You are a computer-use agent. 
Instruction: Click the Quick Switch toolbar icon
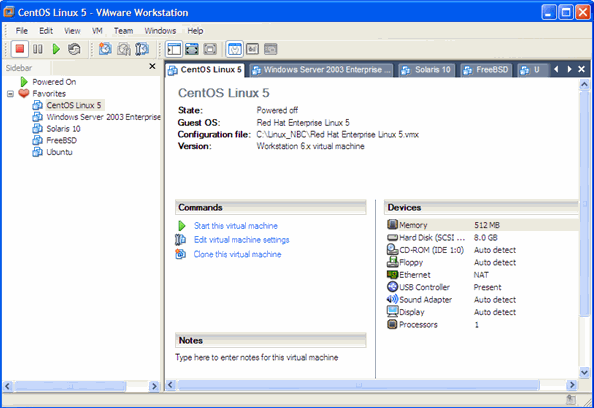[x=210, y=49]
